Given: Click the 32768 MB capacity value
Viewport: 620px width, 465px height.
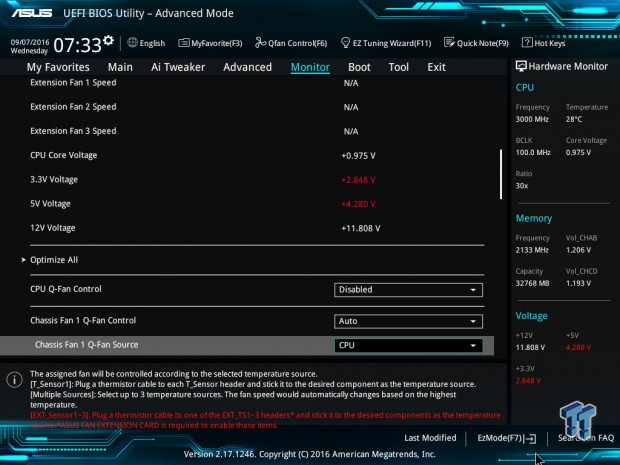Looking at the screenshot, I should click(x=532, y=283).
